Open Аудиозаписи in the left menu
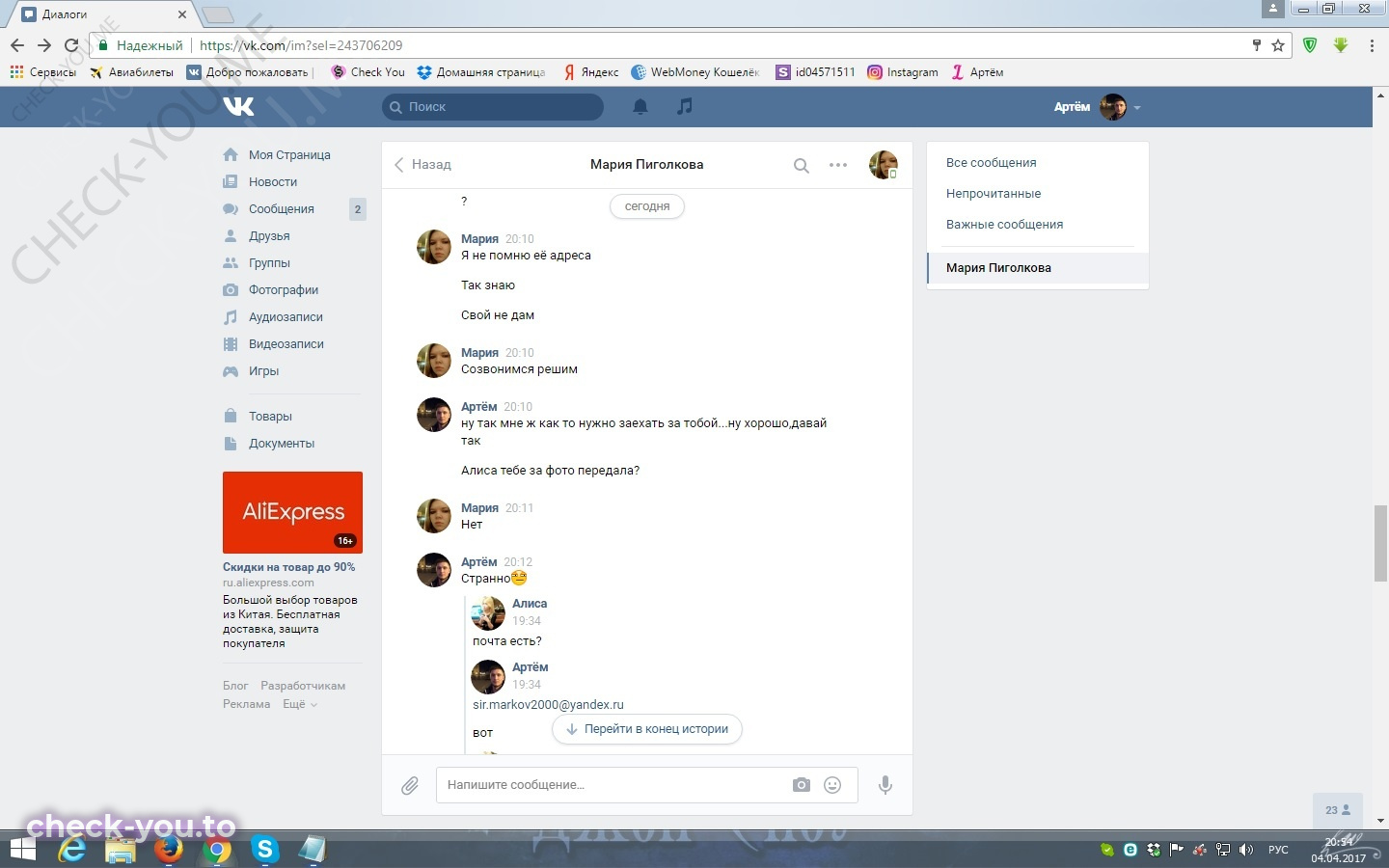This screenshot has height=868, width=1389. point(286,317)
